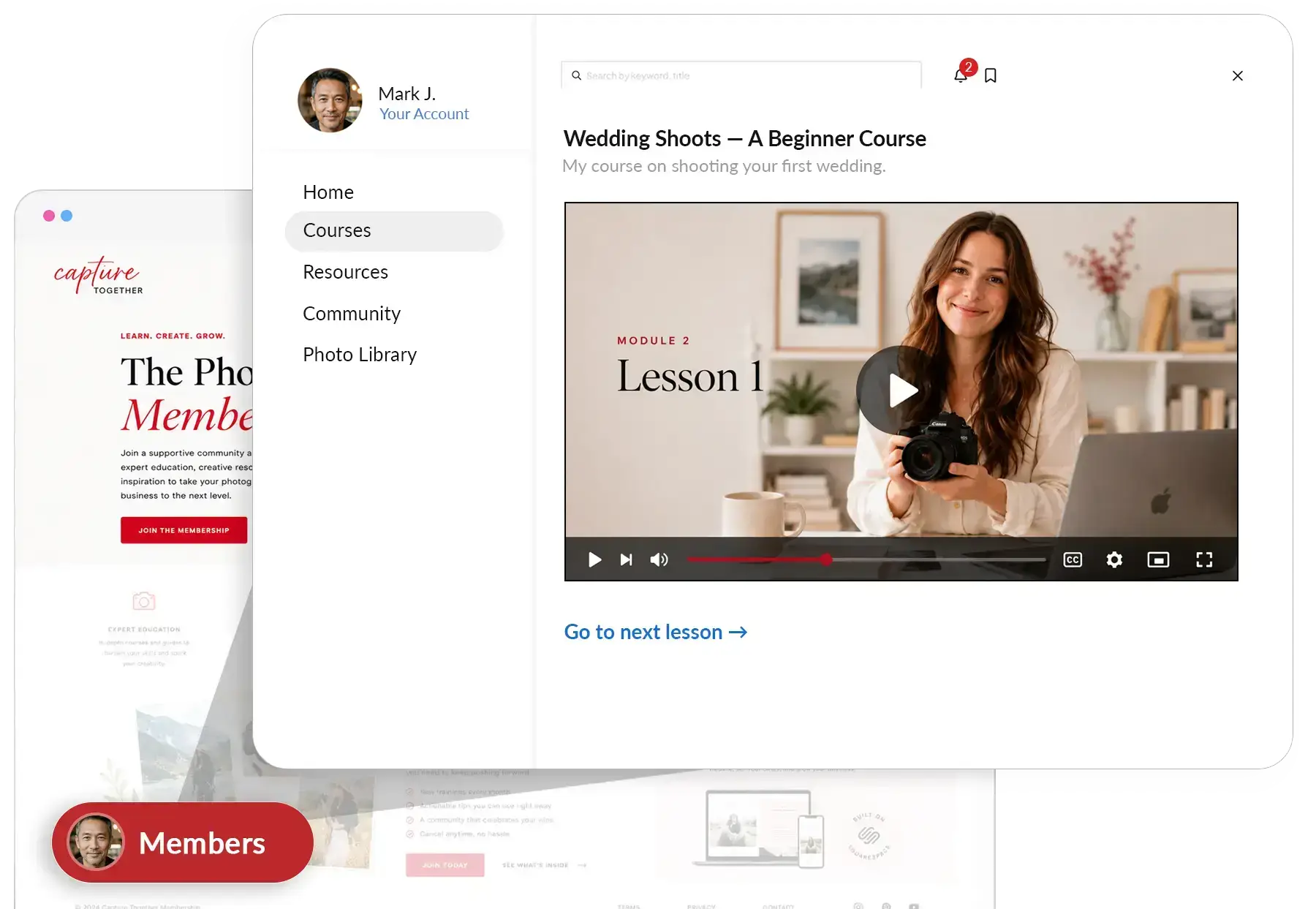This screenshot has width=1316, height=909.
Task: Click the camera icon above Expert Education
Action: (x=144, y=601)
